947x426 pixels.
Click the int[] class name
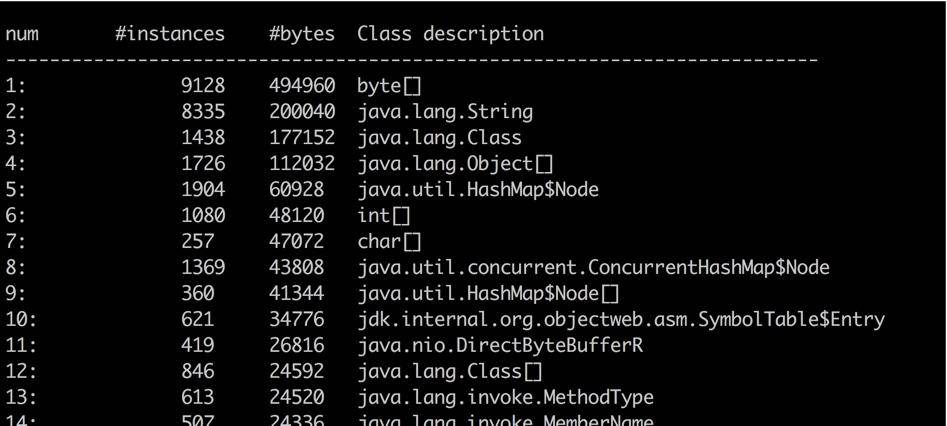(384, 215)
